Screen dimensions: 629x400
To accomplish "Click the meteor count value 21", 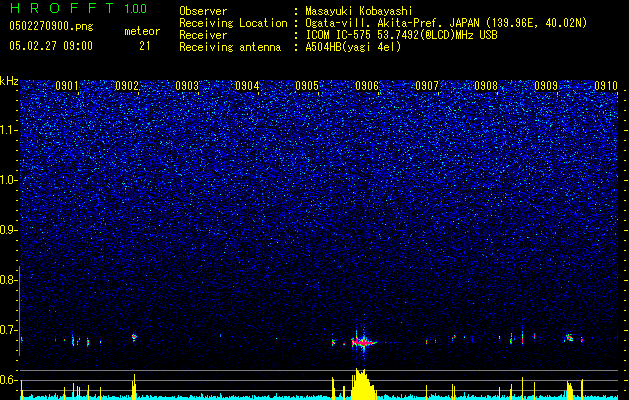I will 145,46.
